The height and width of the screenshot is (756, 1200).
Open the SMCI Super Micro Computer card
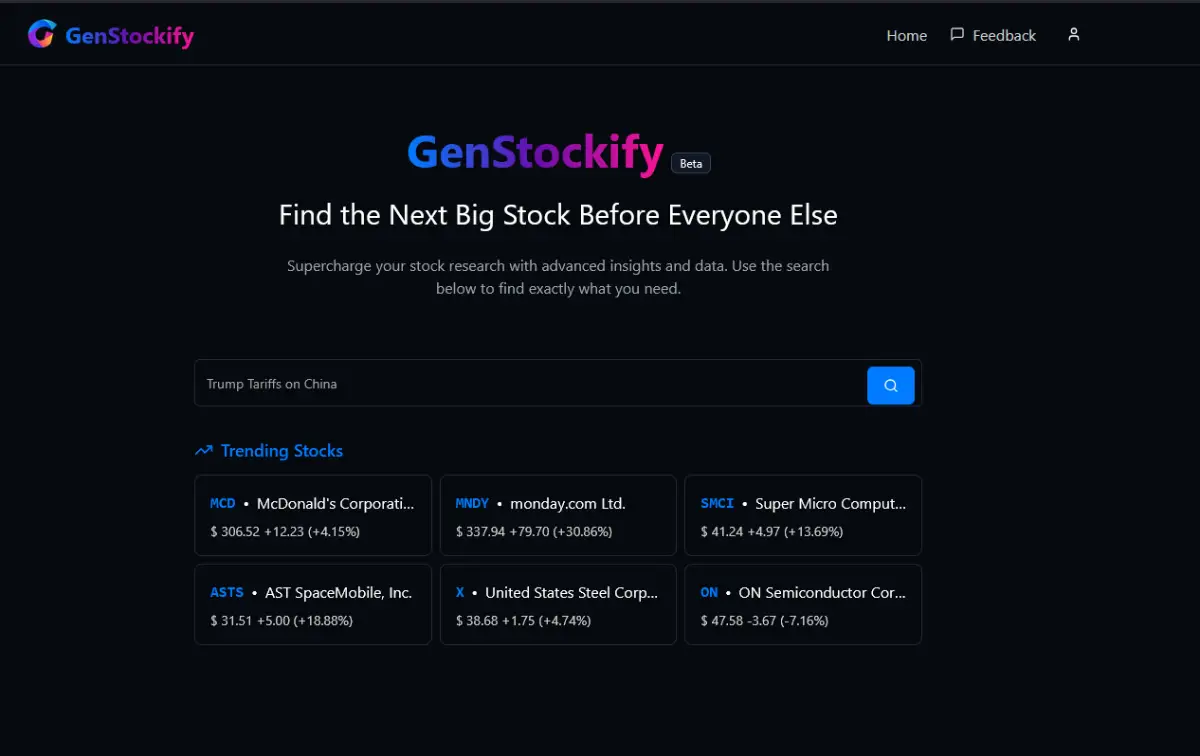point(803,515)
